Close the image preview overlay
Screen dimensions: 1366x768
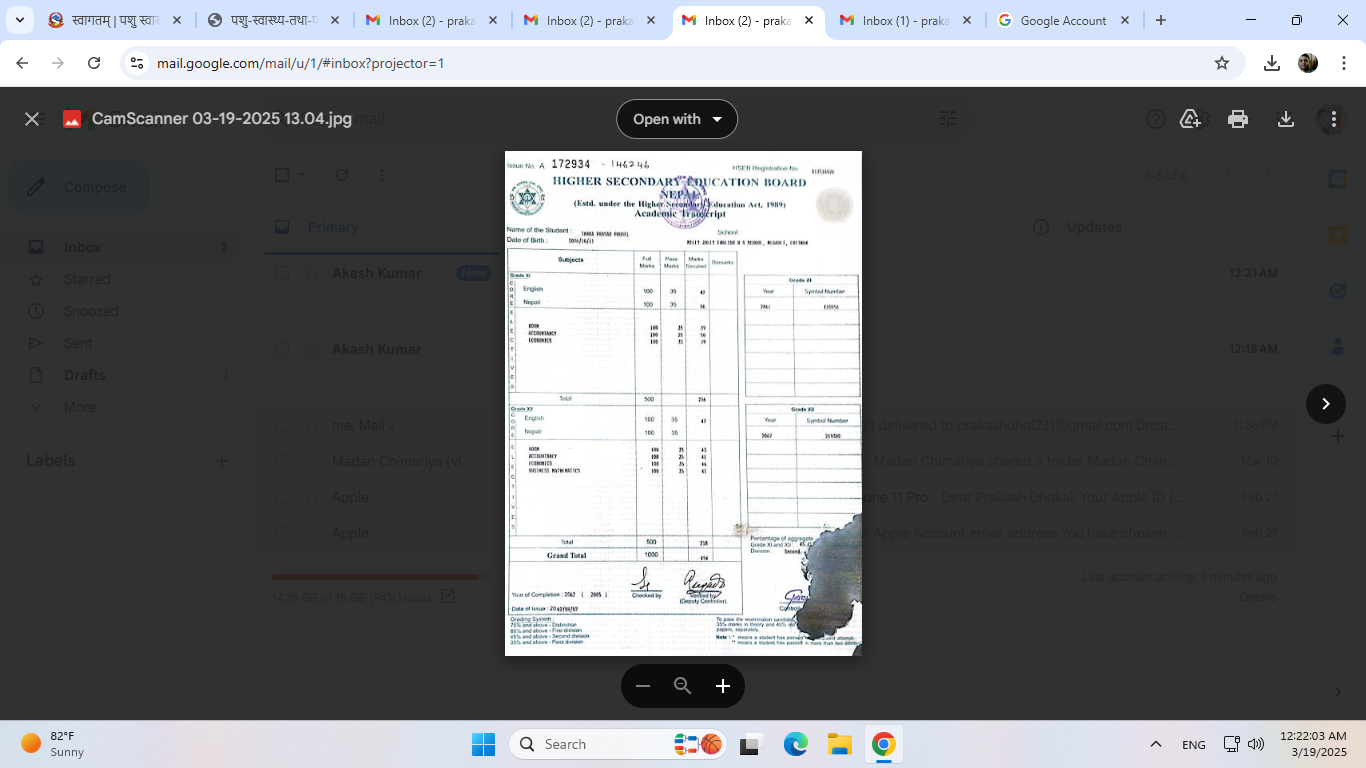pos(32,119)
